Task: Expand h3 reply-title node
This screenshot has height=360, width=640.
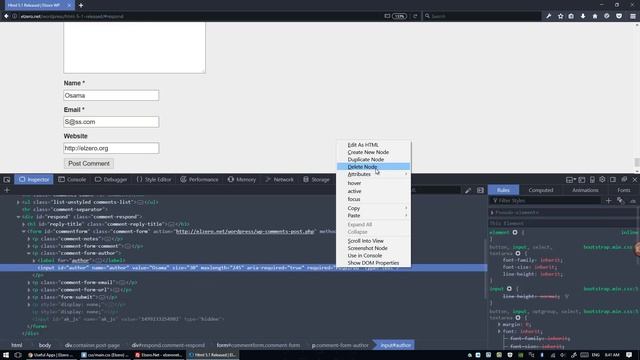Action: click(24, 224)
